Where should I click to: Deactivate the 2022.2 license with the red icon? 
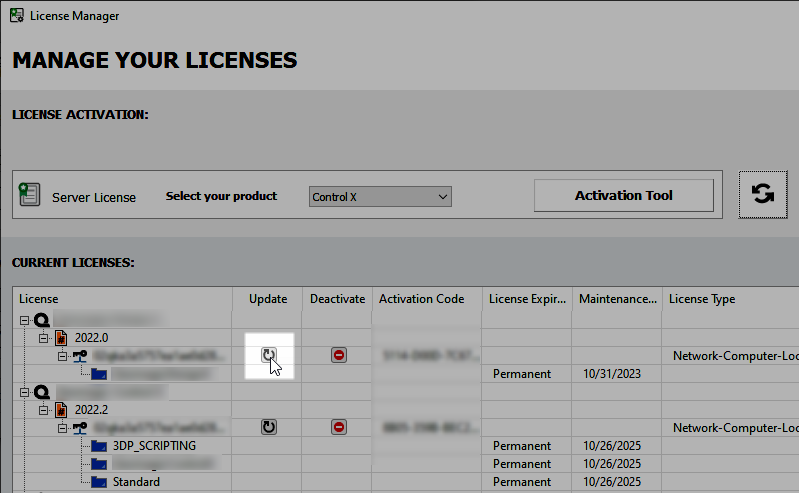pos(338,427)
